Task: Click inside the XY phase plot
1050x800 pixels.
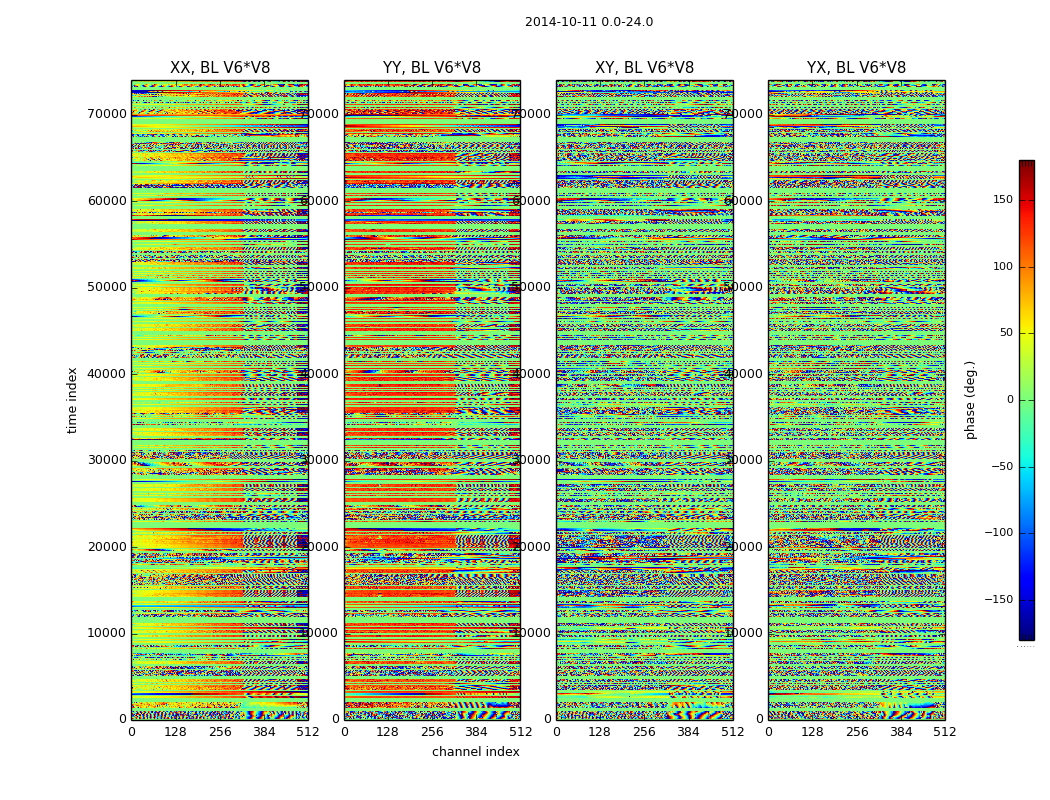Action: 644,400
